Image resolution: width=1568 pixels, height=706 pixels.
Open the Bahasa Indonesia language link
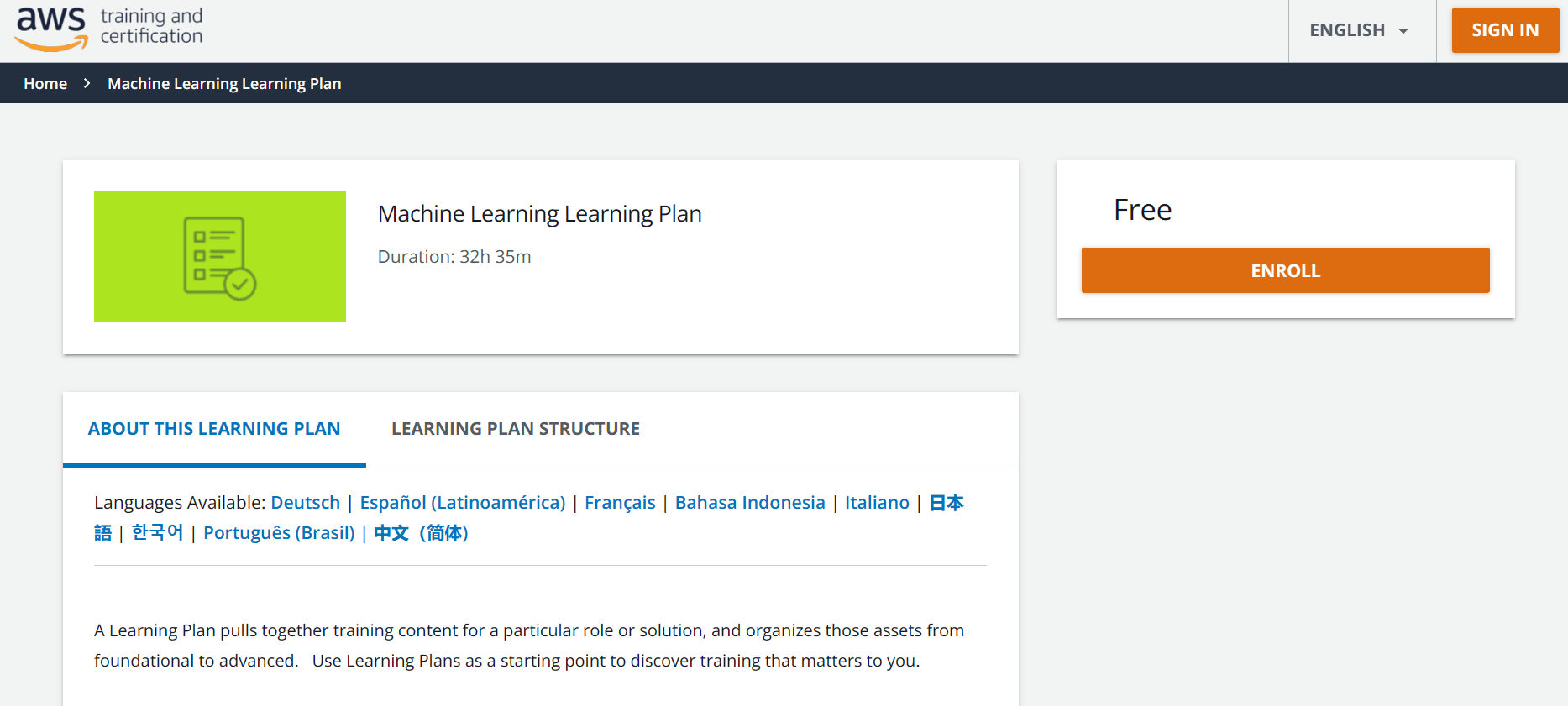click(750, 503)
